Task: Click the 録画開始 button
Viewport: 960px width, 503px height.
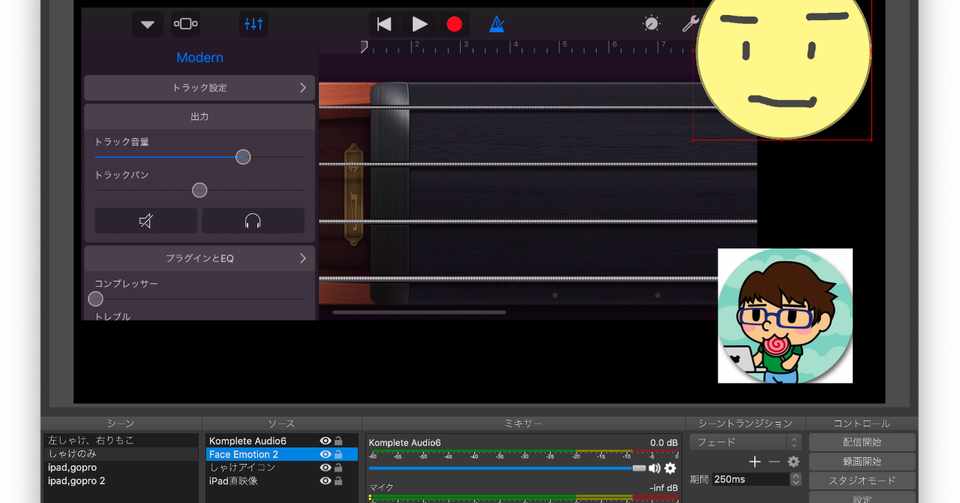Action: (862, 461)
